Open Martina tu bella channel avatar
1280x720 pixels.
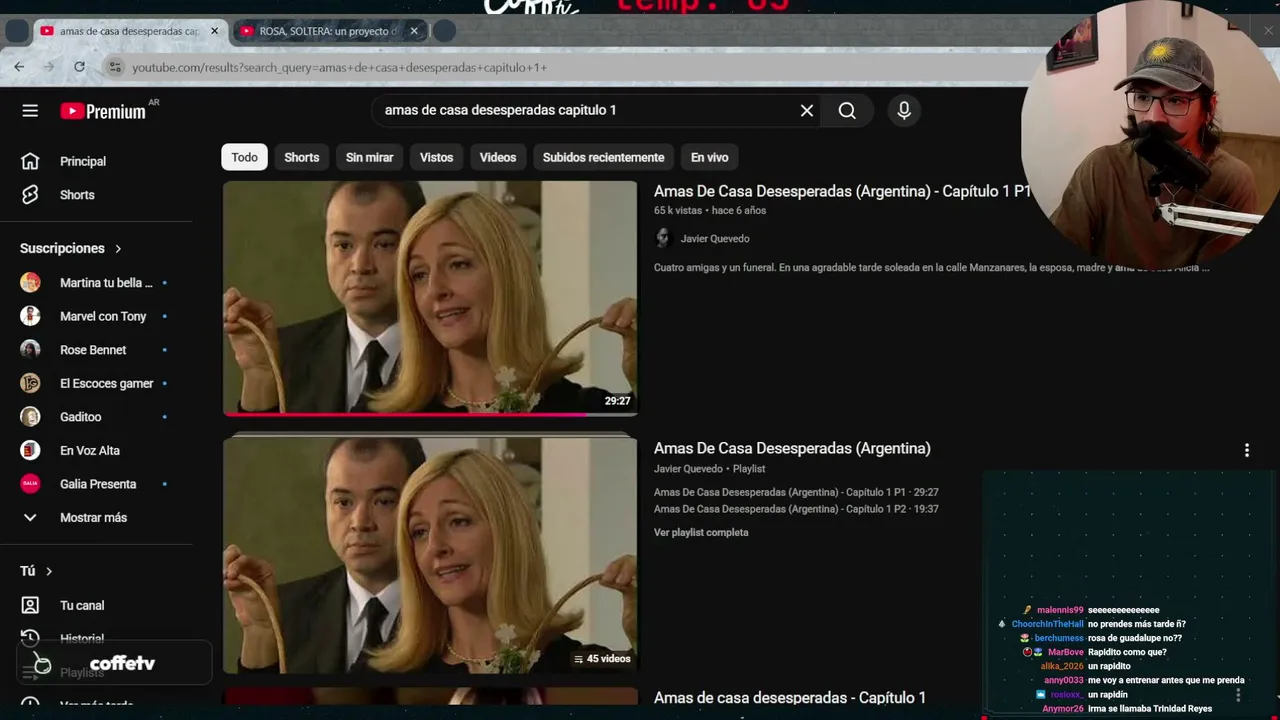[30, 283]
